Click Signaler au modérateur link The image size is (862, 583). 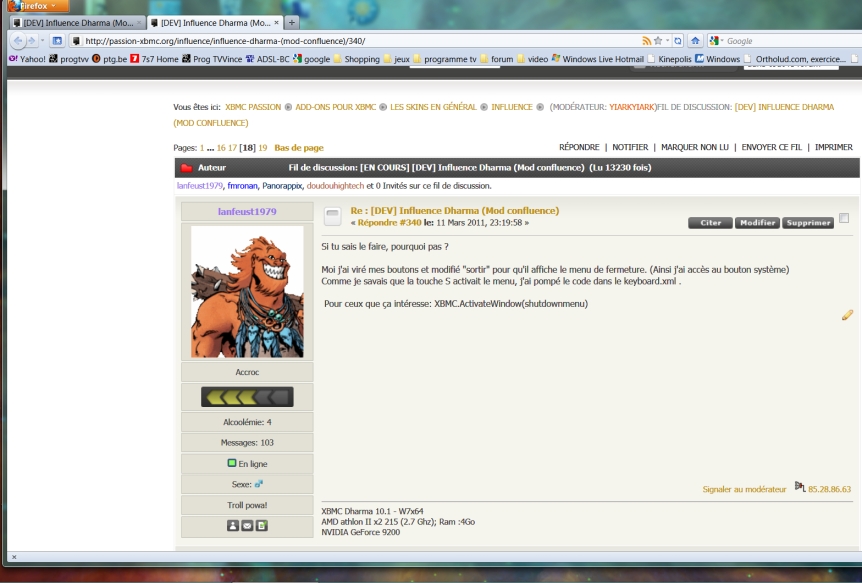pyautogui.click(x=744, y=489)
